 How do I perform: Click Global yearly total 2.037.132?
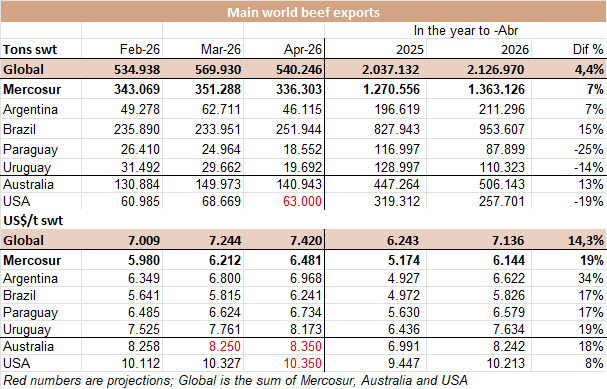click(391, 70)
